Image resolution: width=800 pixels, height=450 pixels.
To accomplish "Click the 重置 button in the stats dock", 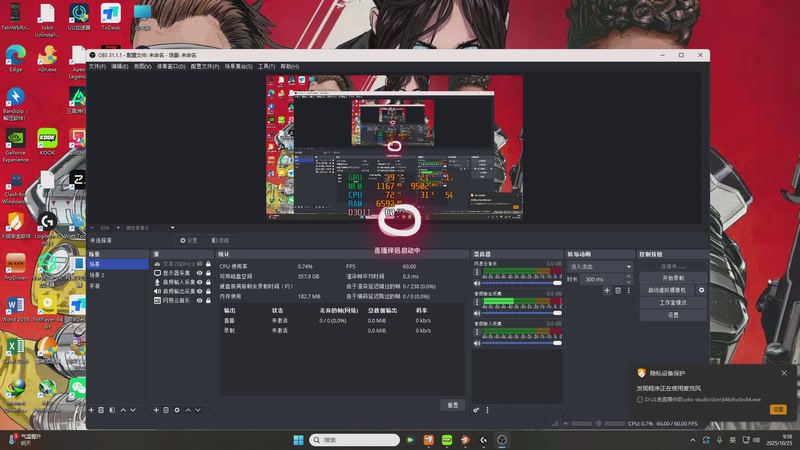I will 453,405.
